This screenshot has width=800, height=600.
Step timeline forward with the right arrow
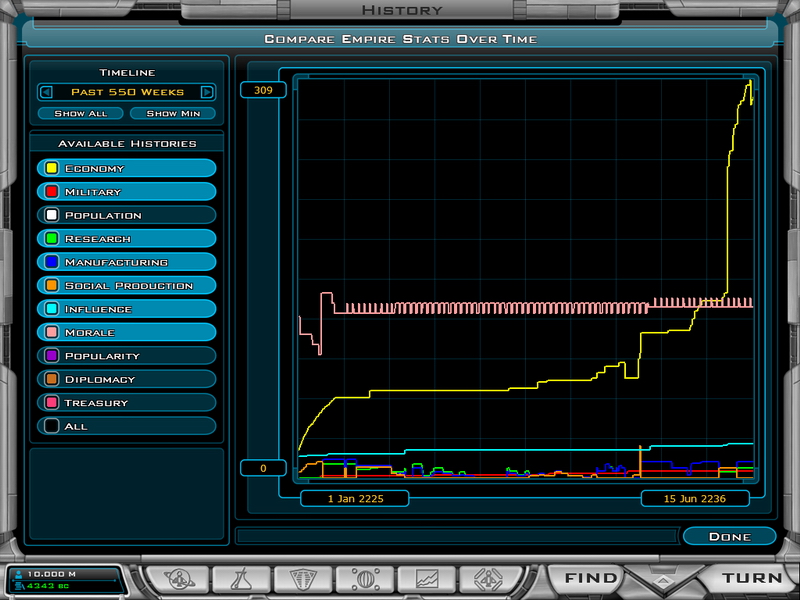(x=207, y=92)
